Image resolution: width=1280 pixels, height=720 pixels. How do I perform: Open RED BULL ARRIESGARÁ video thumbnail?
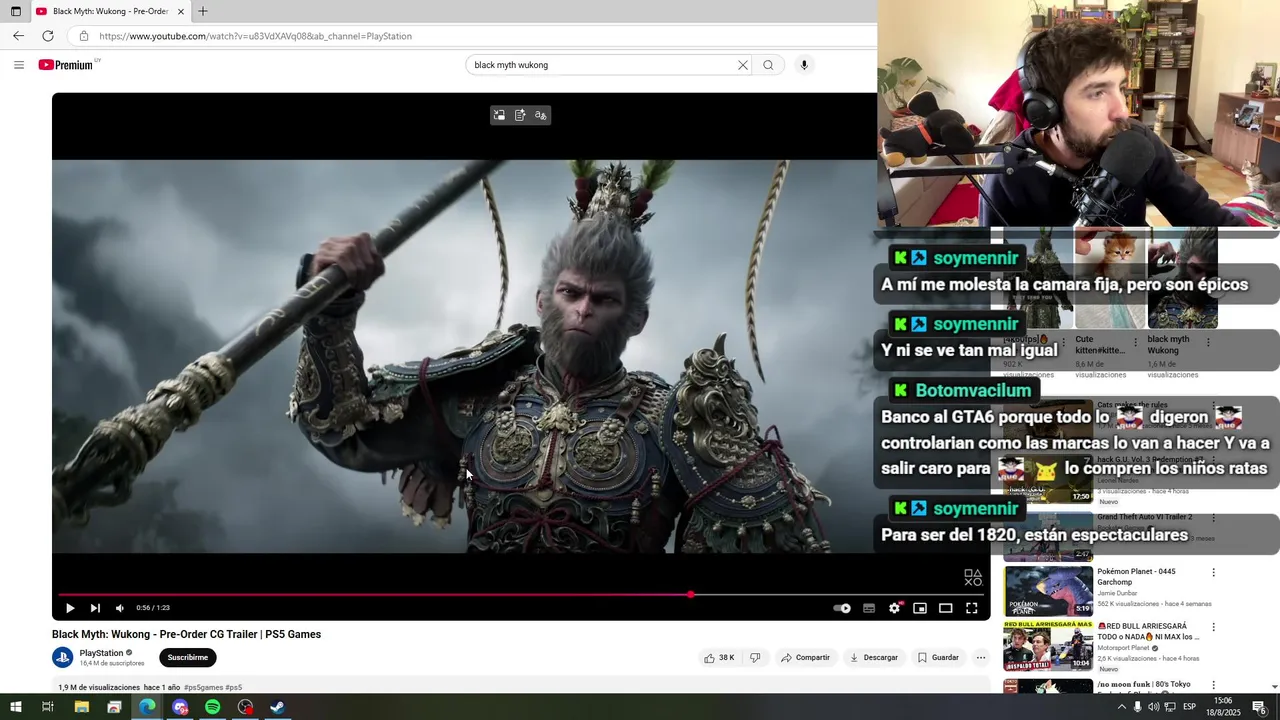click(1048, 645)
